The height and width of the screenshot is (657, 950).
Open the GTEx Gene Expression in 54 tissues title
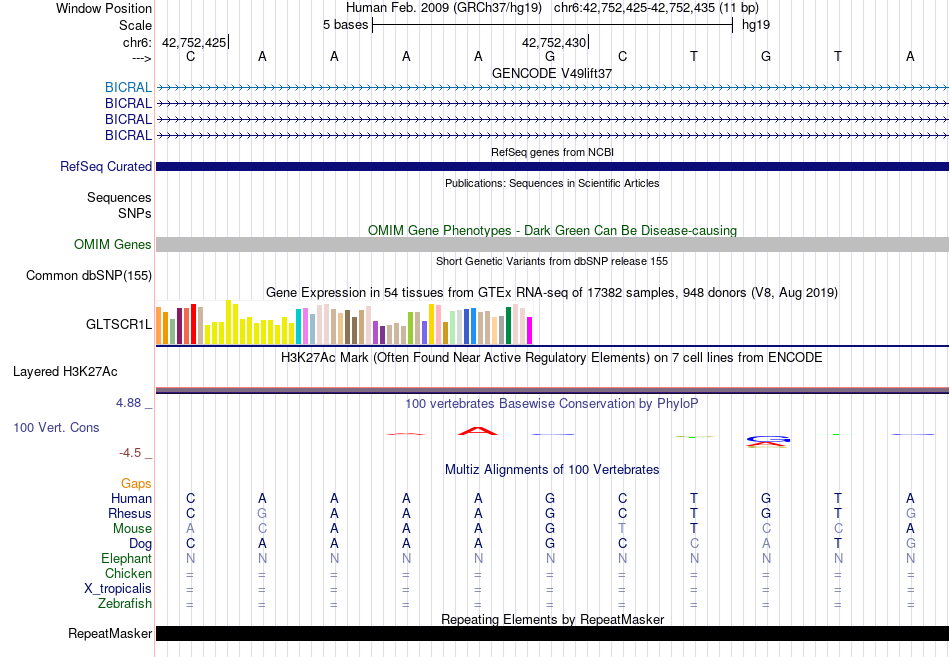pyautogui.click(x=552, y=293)
